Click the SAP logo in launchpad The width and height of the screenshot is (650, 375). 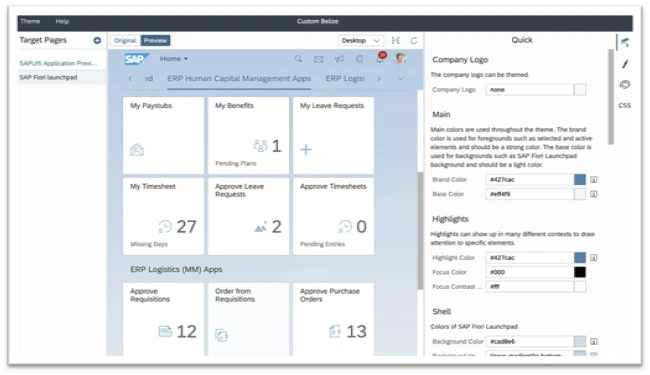click(x=136, y=59)
